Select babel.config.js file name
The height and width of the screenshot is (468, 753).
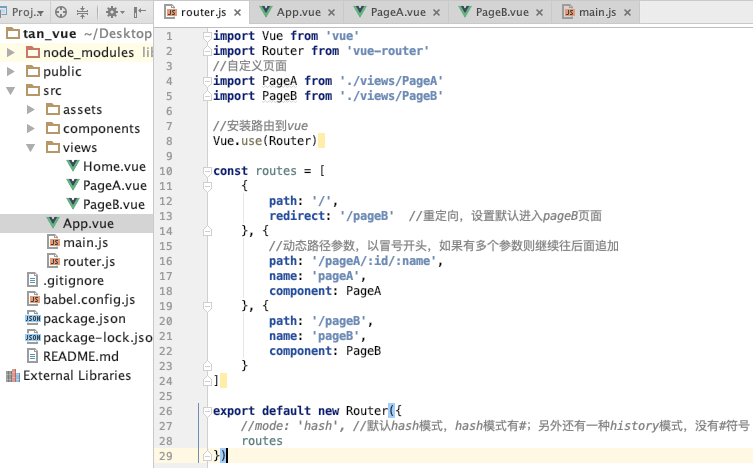click(x=89, y=299)
